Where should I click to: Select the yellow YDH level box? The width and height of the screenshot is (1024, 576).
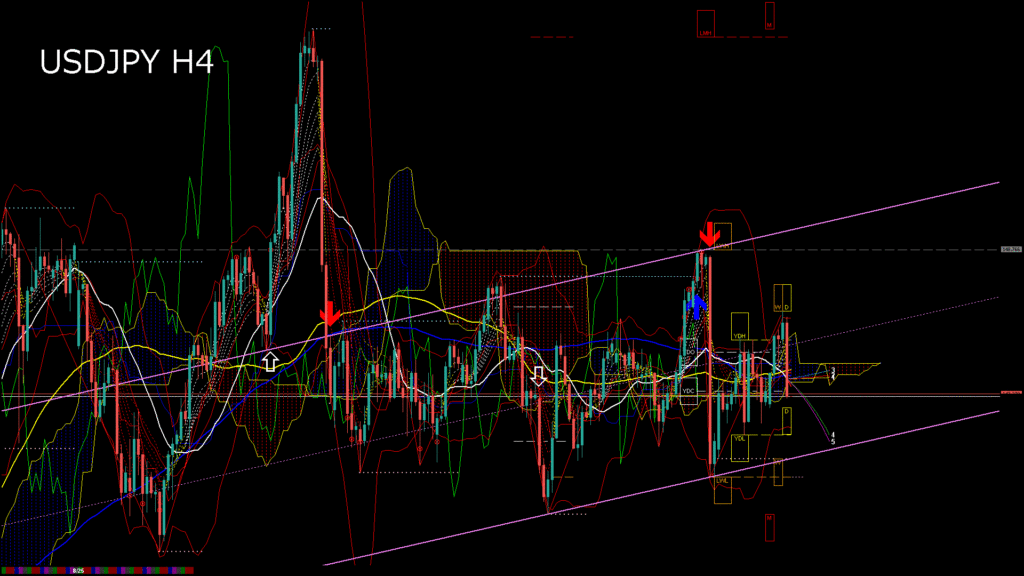tap(740, 326)
